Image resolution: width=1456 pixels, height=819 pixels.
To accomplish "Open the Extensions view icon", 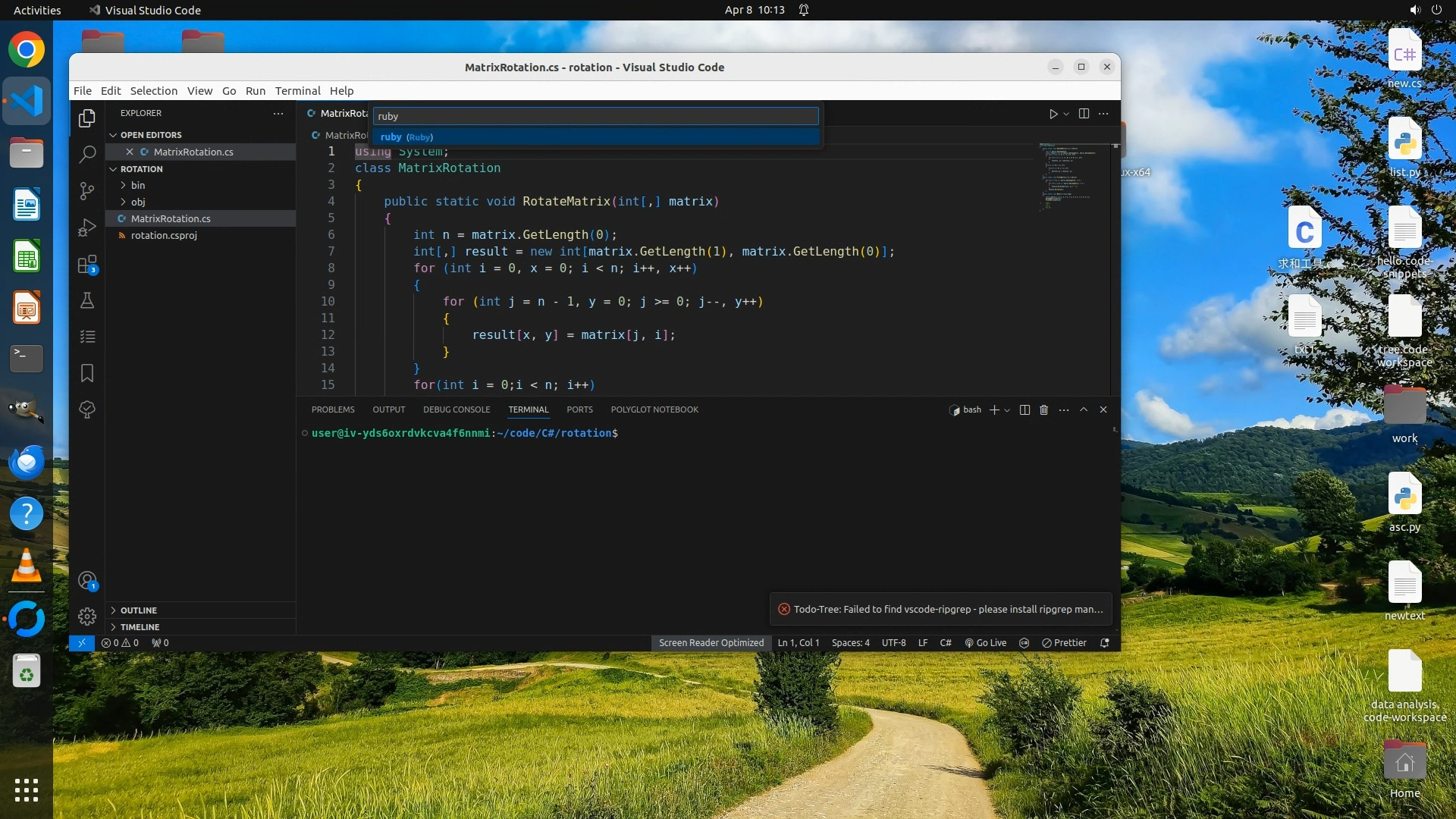I will pos(87,265).
